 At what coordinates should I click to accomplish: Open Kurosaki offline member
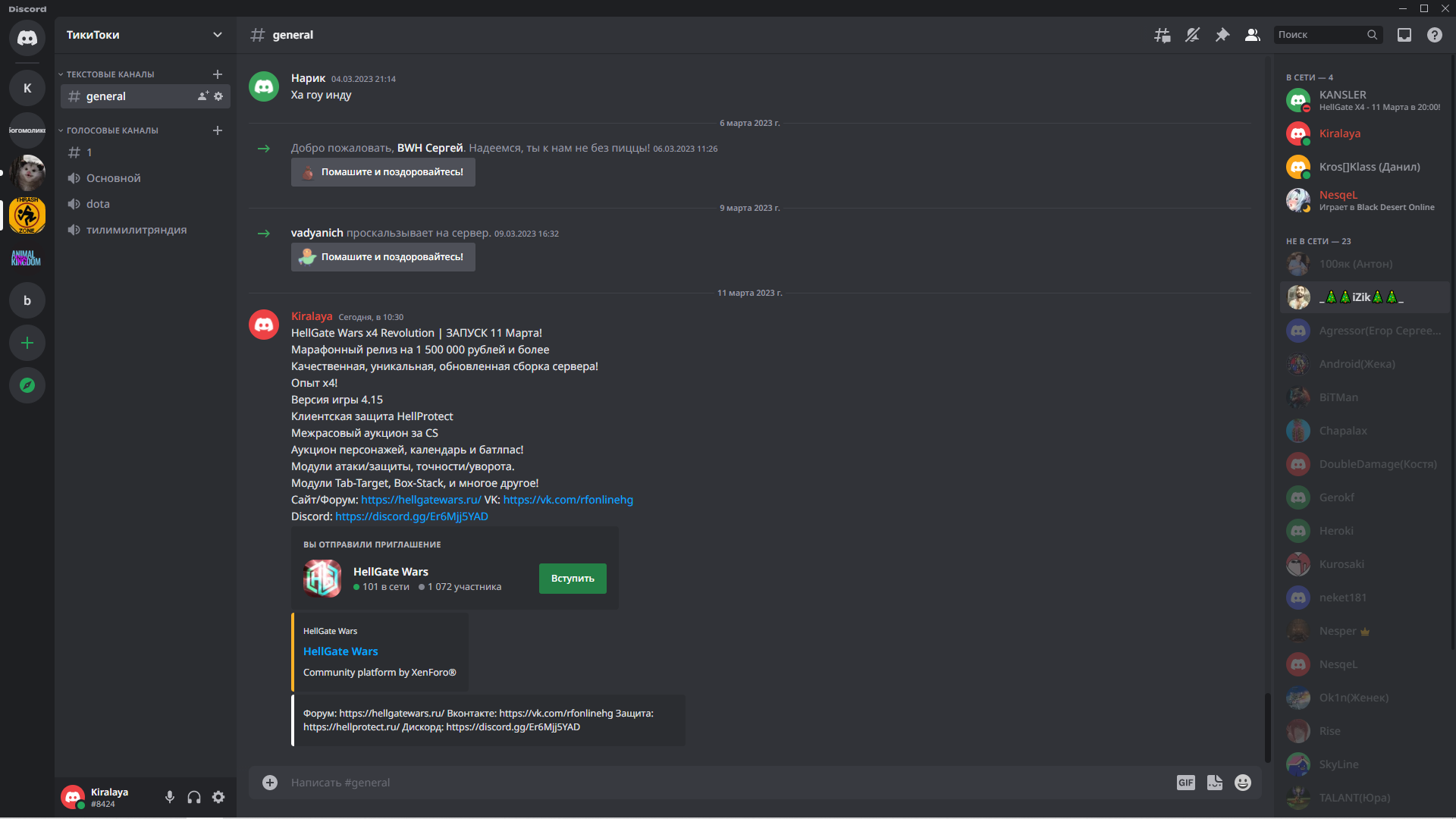coord(1365,564)
